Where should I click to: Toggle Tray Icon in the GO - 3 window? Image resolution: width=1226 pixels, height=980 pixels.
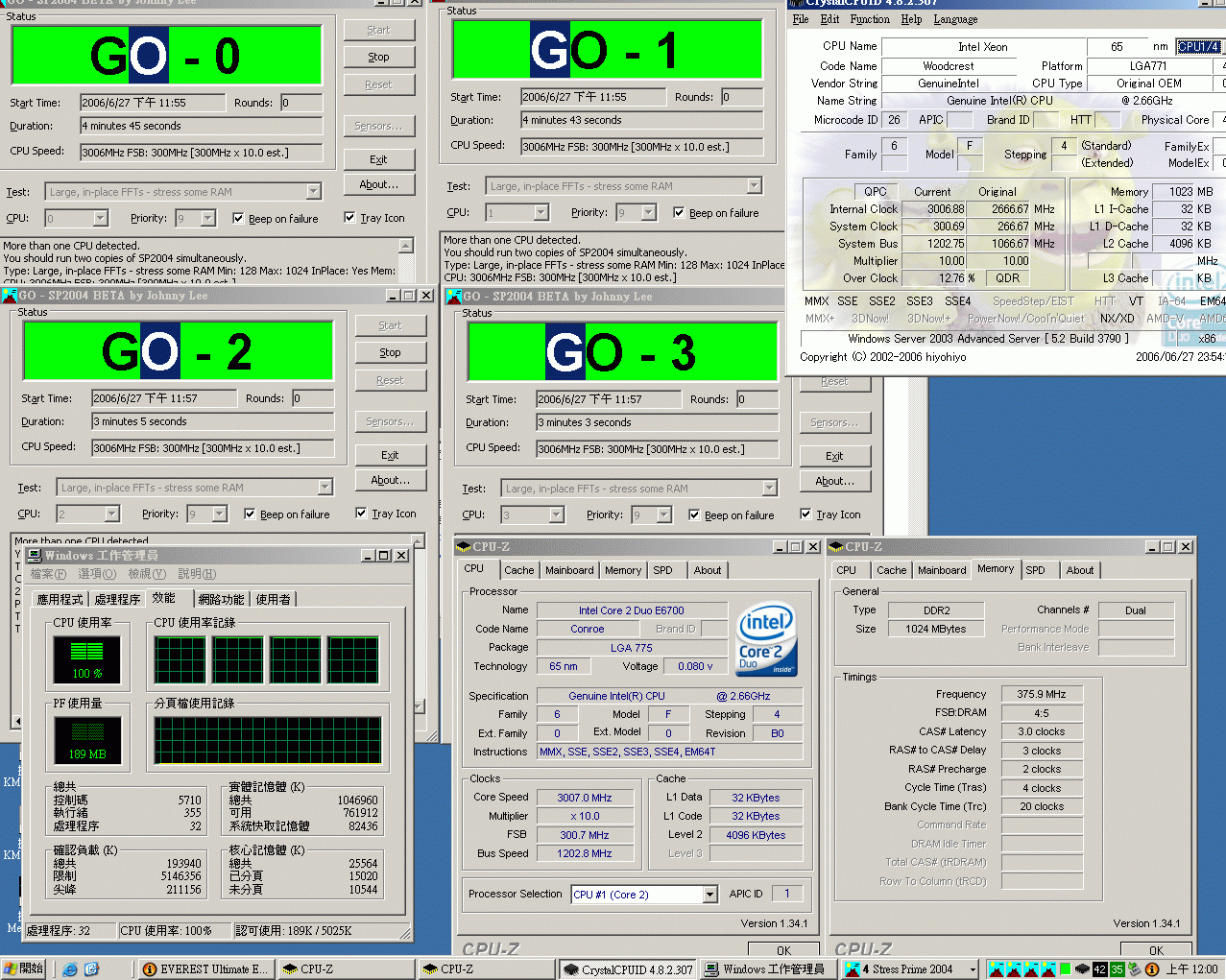click(x=805, y=514)
